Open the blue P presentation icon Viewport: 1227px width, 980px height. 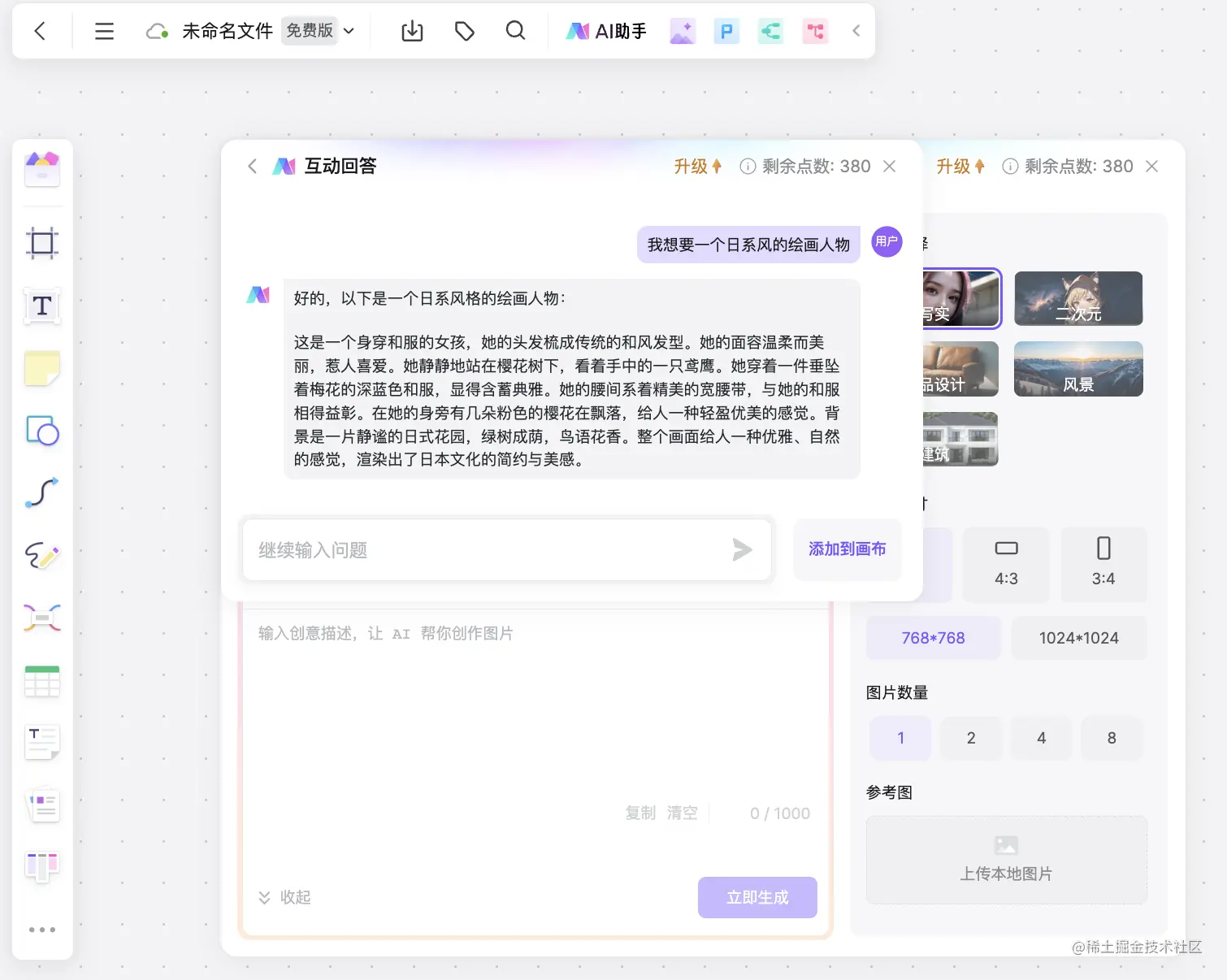pos(726,31)
